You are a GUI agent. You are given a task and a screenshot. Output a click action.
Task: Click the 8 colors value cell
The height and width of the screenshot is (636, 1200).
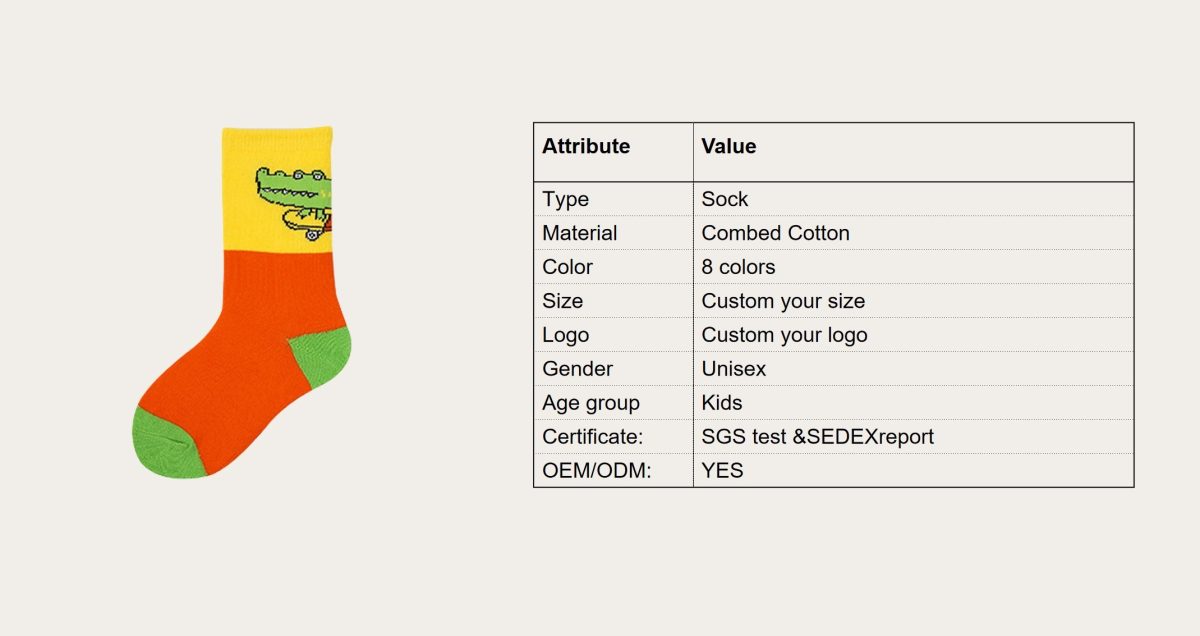[x=738, y=267]
